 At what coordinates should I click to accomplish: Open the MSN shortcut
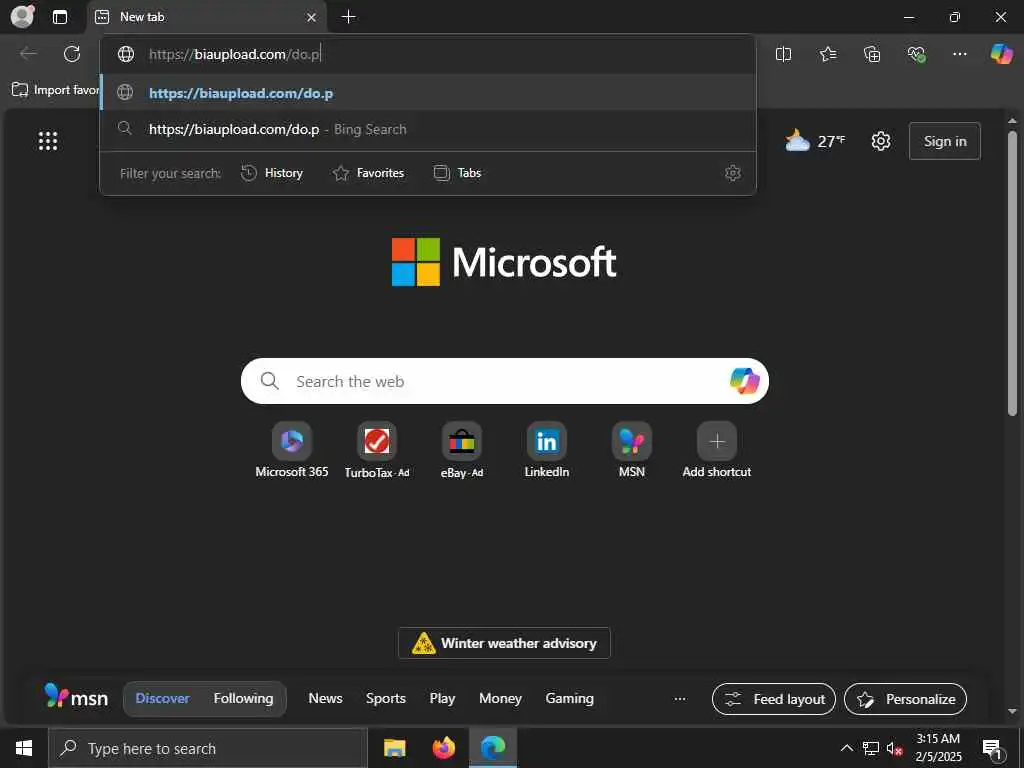coord(632,451)
